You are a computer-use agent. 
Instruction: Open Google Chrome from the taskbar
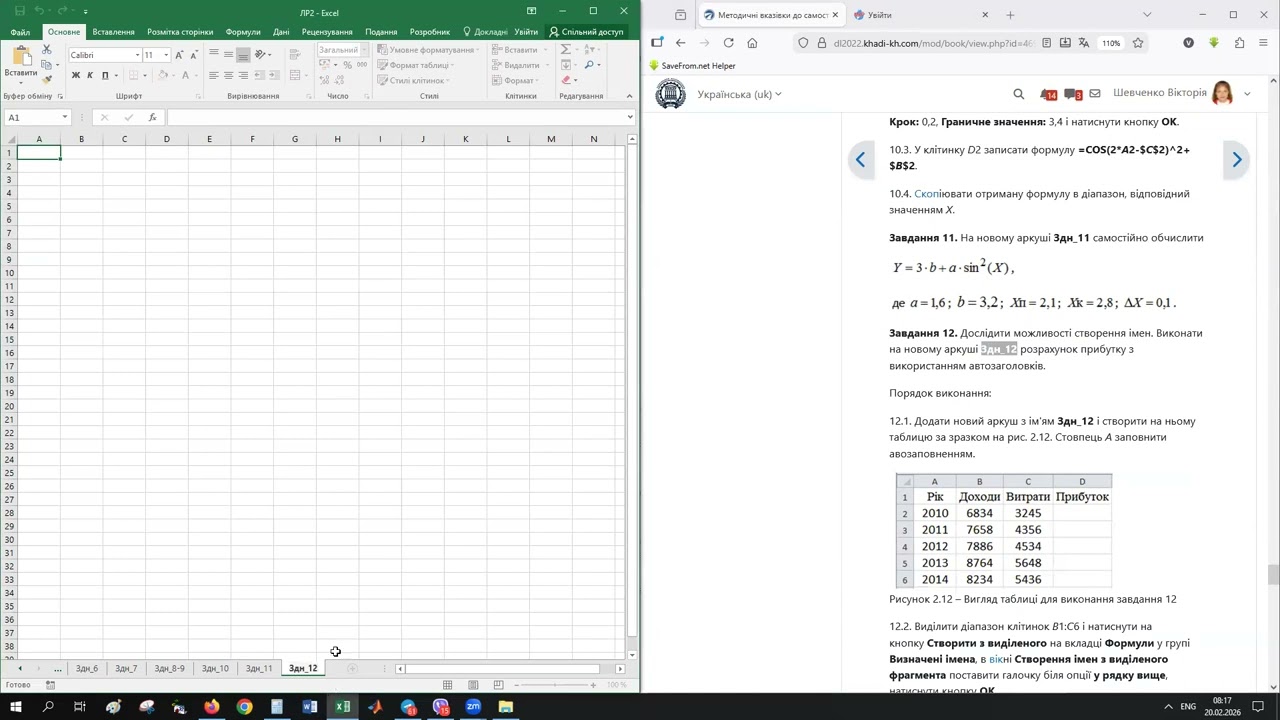tap(244, 707)
